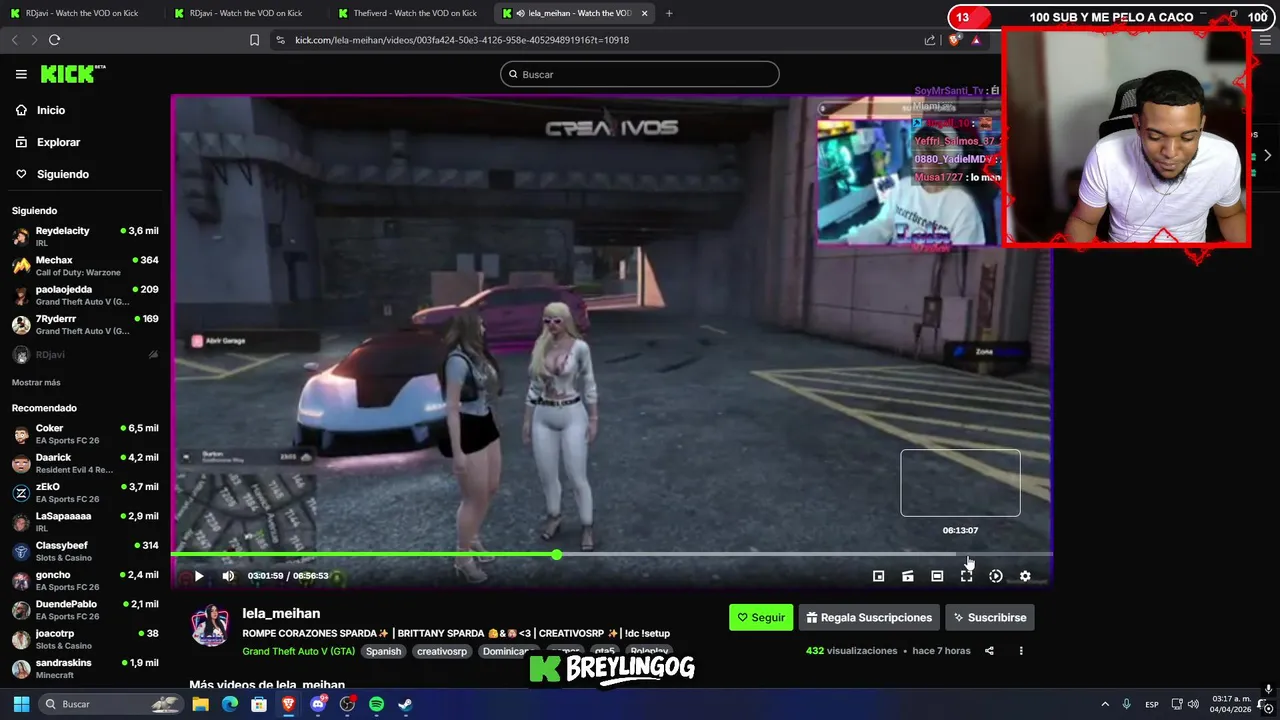Show hidden system tray icons chevron

pyautogui.click(x=1105, y=704)
